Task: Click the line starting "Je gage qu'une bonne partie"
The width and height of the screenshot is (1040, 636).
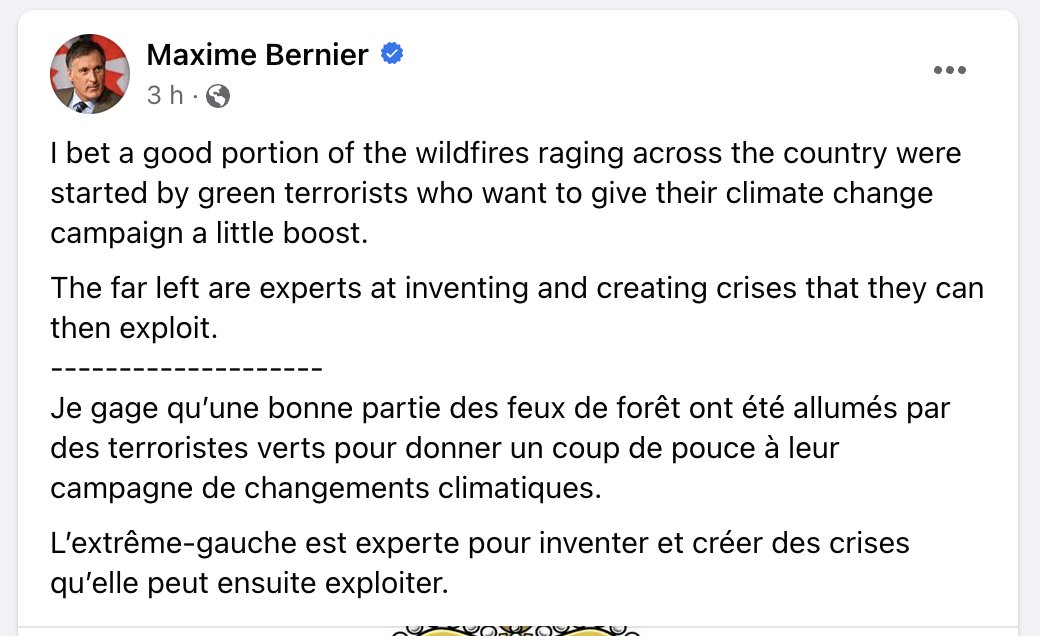Action: [x=500, y=409]
